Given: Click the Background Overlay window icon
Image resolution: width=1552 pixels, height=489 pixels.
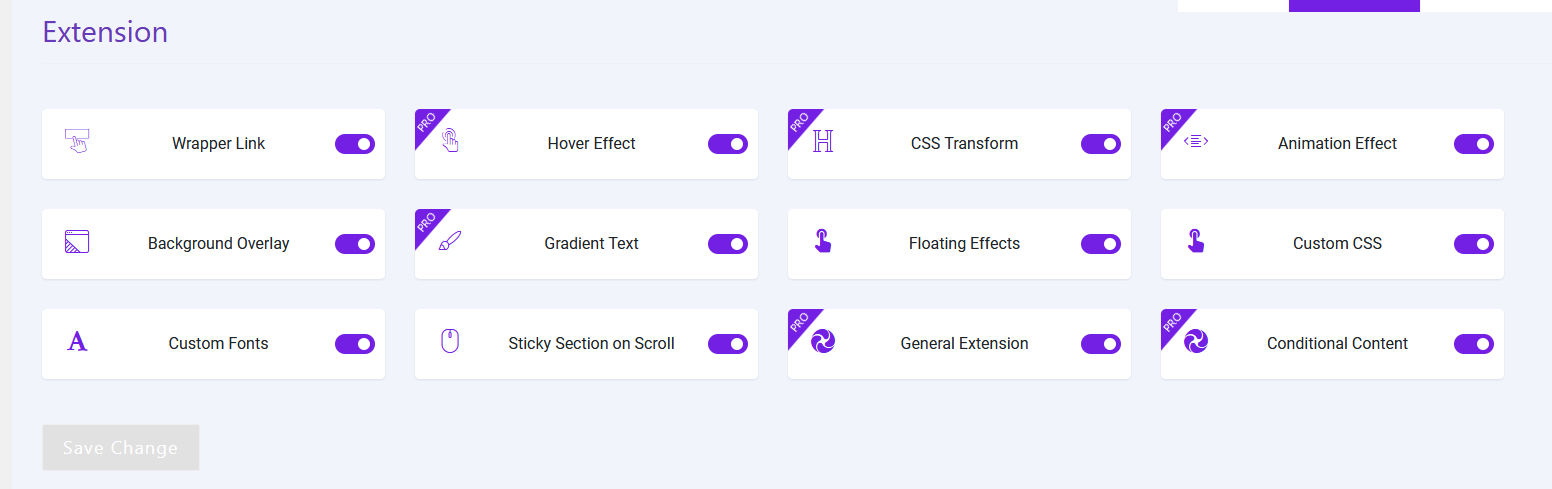Looking at the screenshot, I should tap(77, 241).
